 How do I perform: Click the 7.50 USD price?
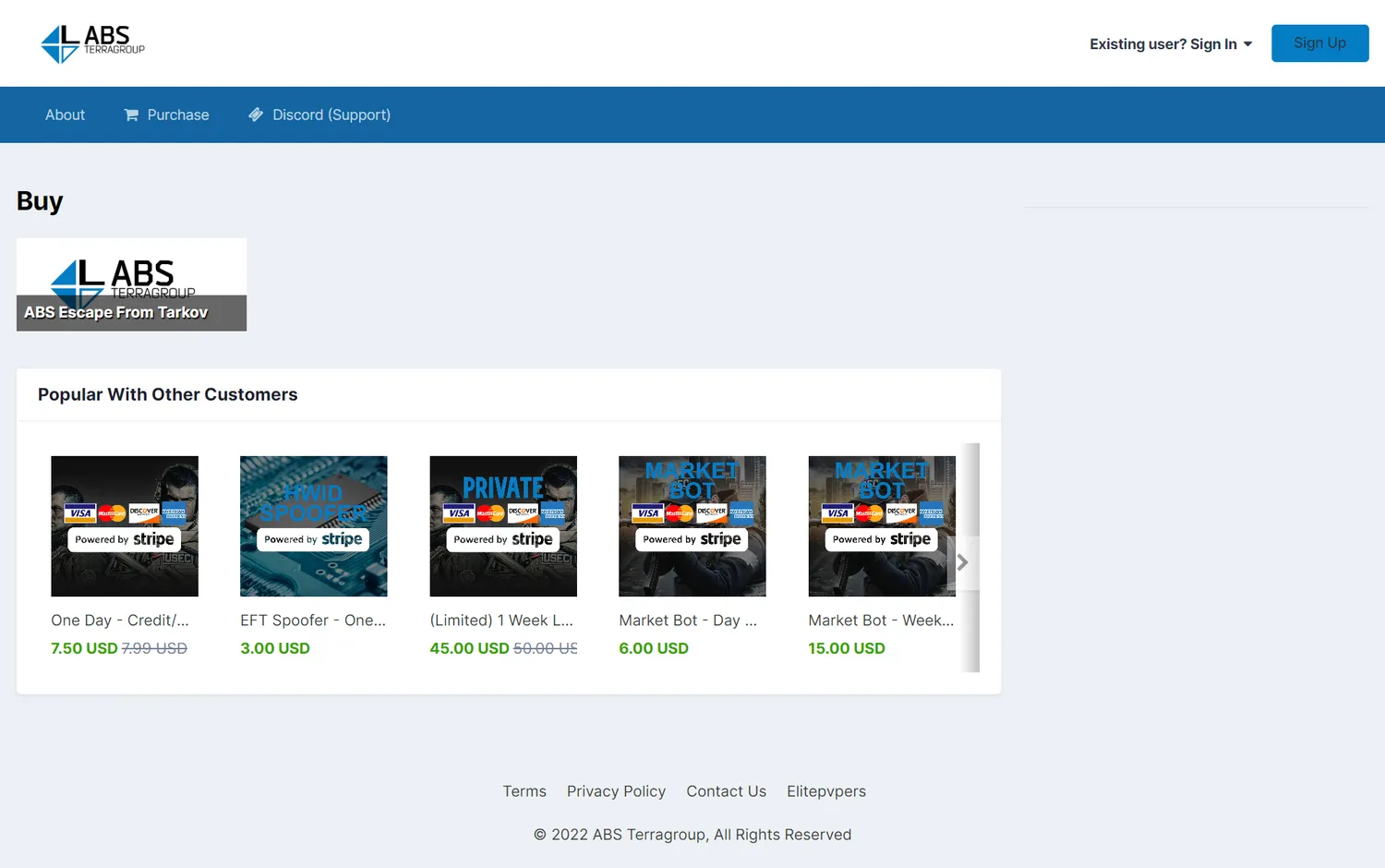[x=84, y=648]
